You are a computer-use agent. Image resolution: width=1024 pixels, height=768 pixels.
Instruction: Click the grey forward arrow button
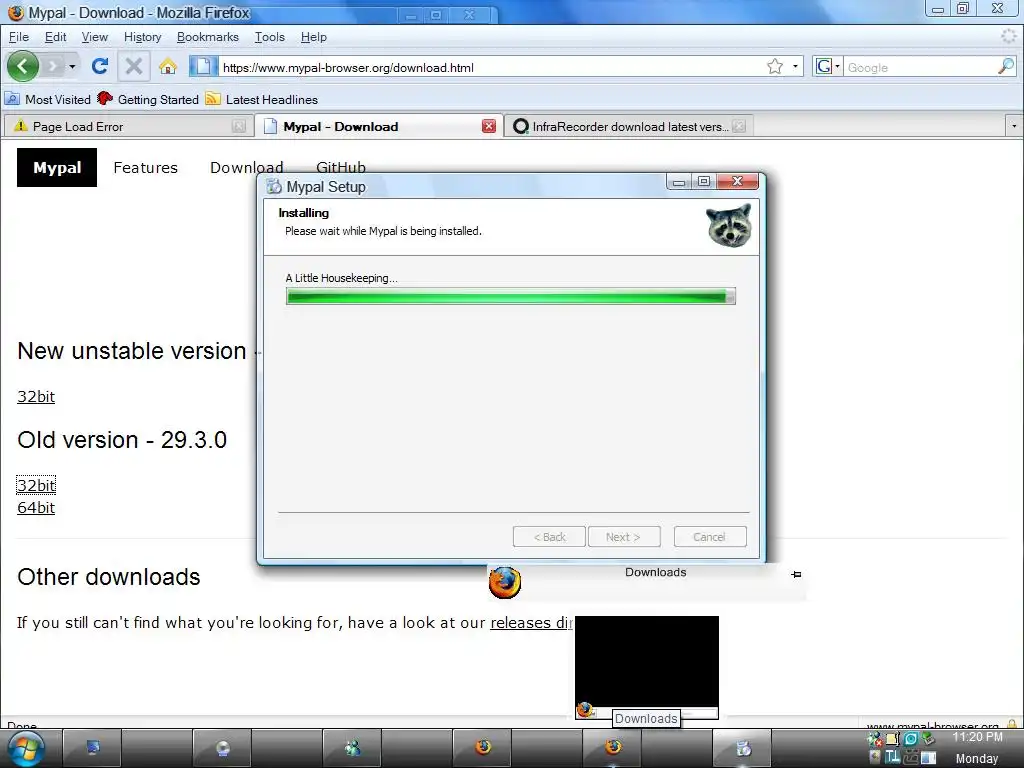tap(54, 66)
